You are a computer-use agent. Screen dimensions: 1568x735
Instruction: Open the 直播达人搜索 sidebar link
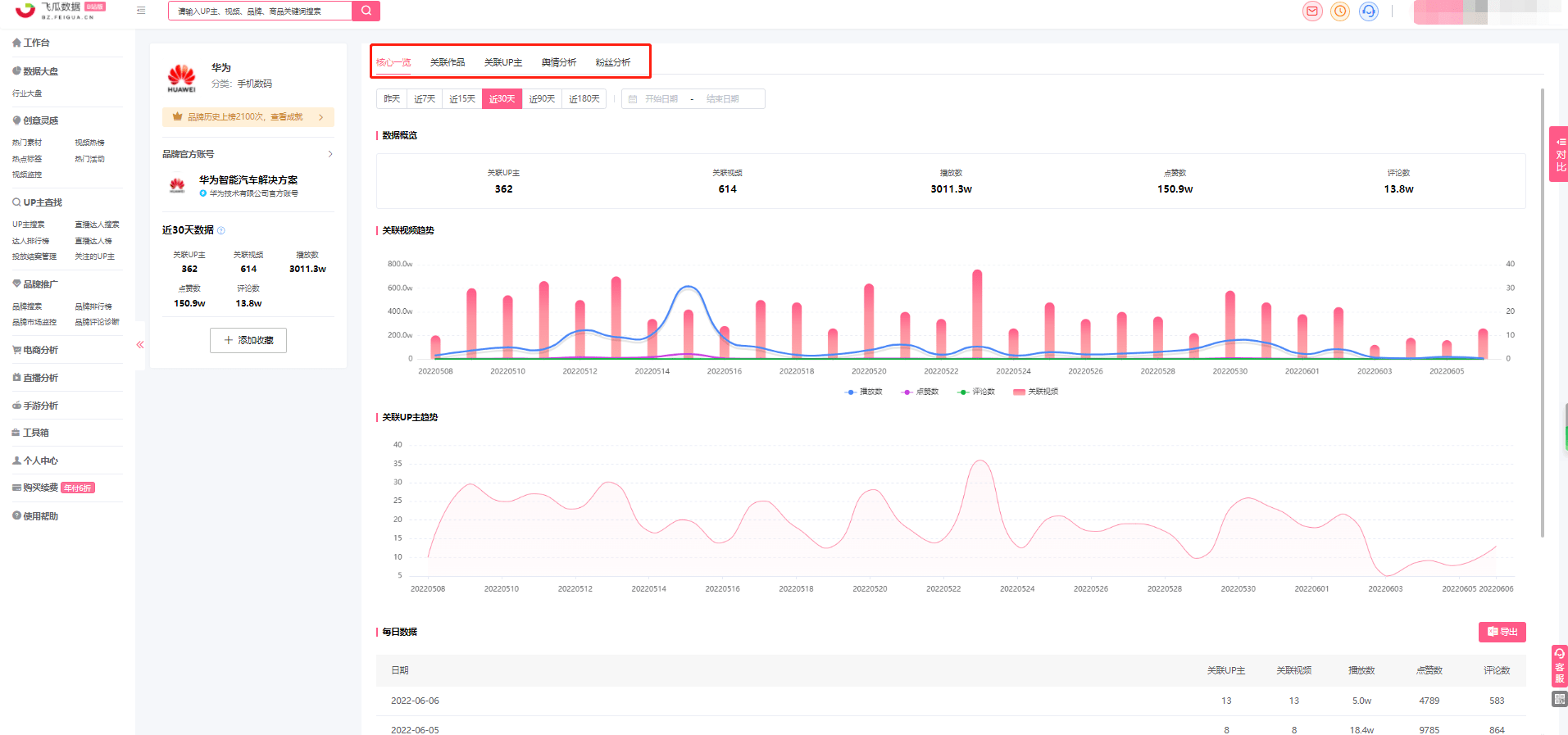pos(97,225)
